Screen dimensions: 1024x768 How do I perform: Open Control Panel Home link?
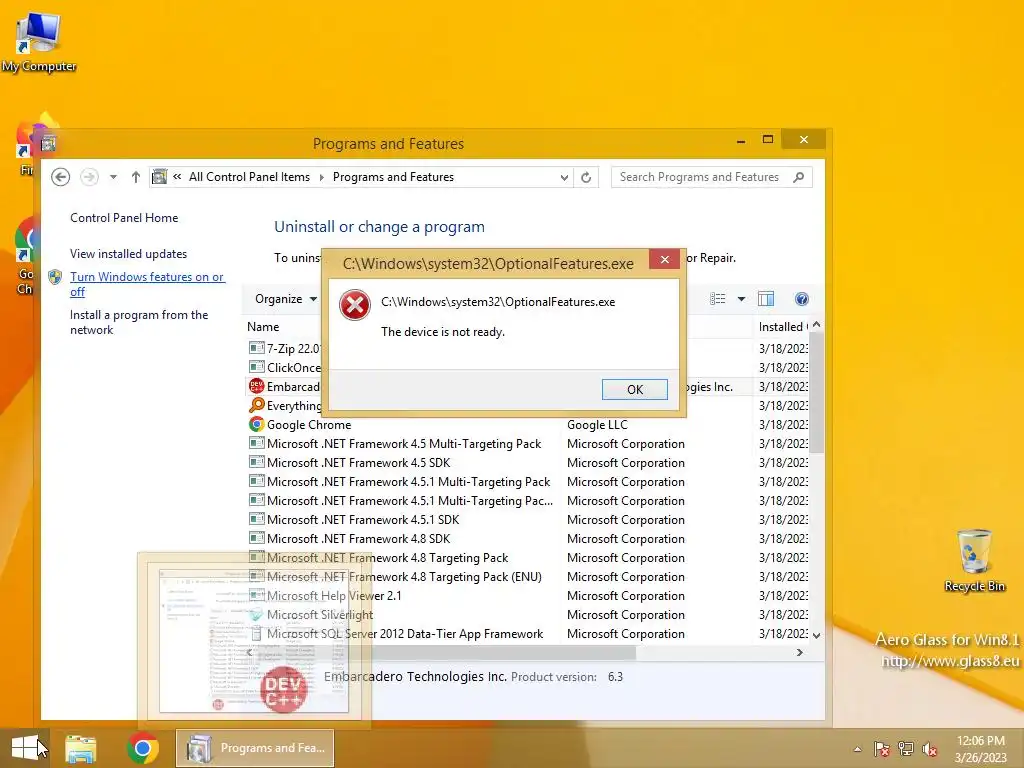coord(124,217)
